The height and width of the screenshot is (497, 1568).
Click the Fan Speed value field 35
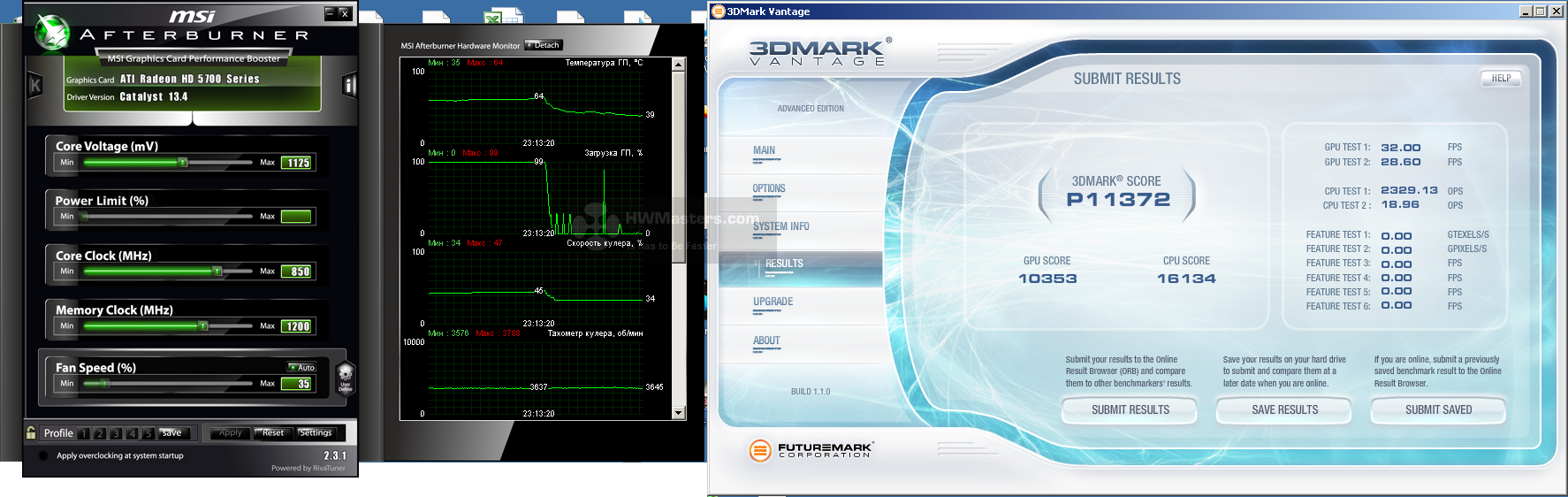click(x=297, y=384)
